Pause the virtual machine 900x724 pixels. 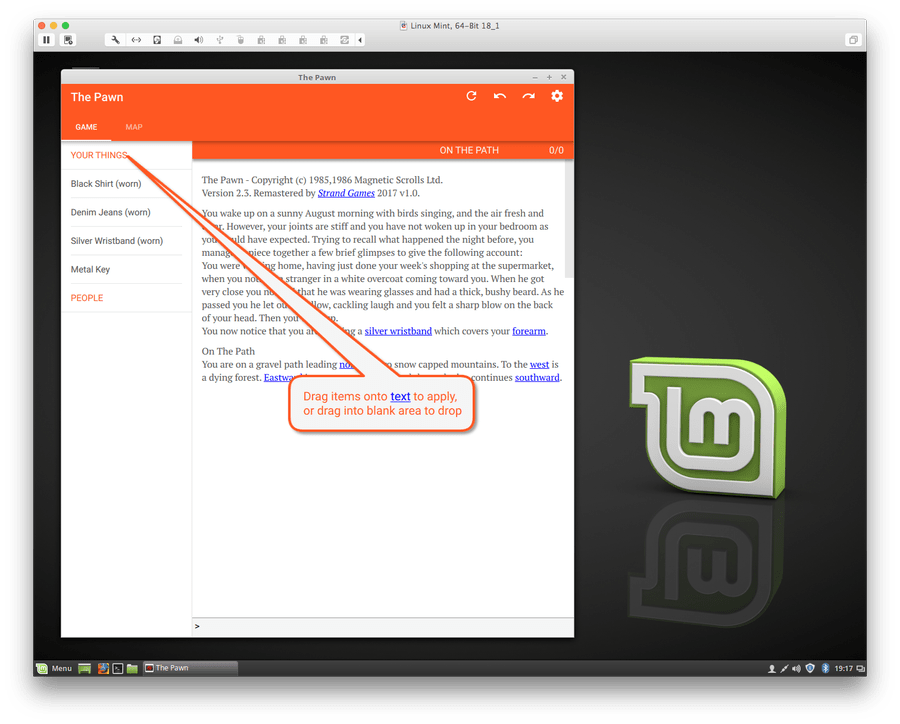tap(46, 40)
